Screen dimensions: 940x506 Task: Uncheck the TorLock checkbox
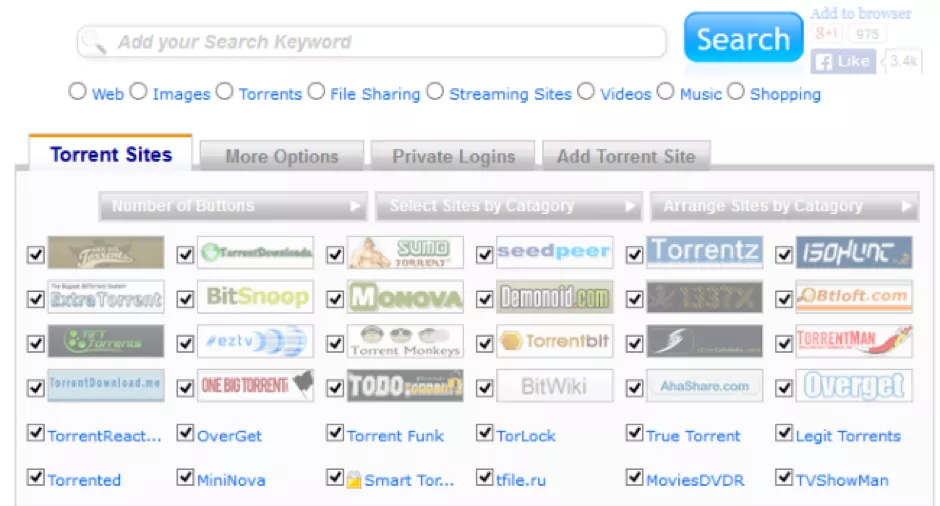tap(484, 433)
